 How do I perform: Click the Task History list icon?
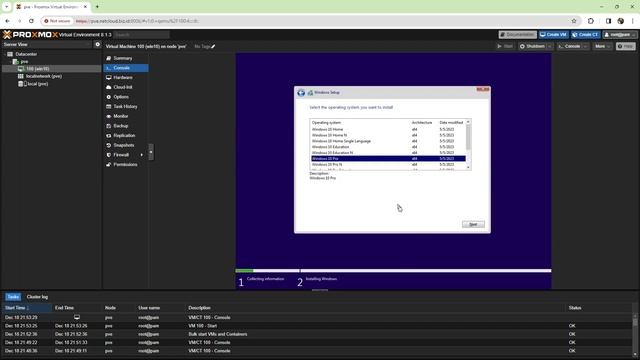click(109, 107)
